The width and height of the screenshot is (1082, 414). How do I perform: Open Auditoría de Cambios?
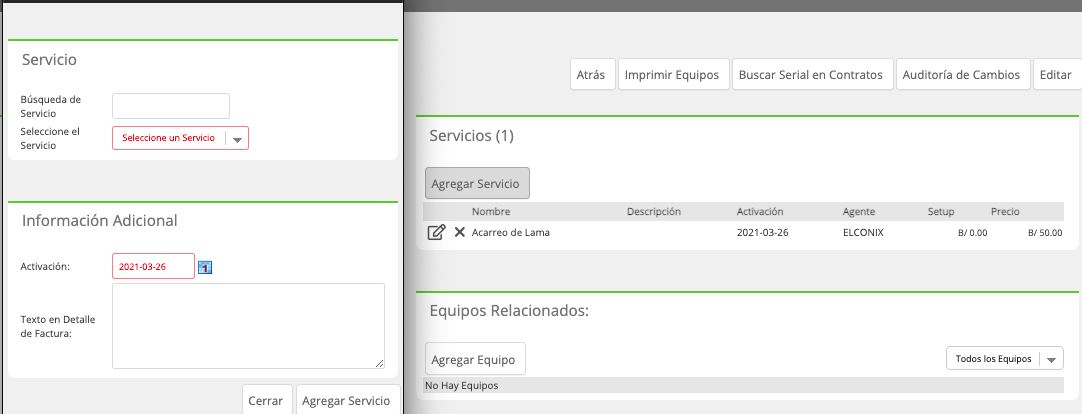coord(961,75)
